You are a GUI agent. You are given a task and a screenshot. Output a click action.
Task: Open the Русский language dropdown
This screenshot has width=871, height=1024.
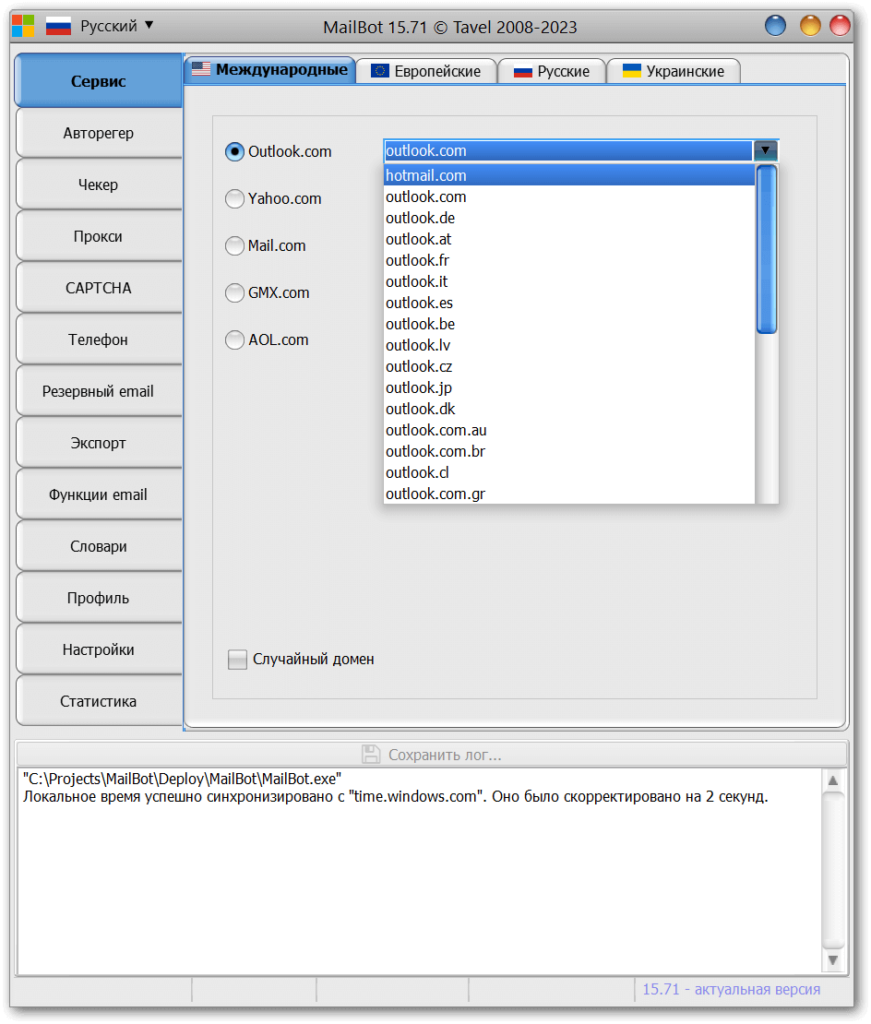[x=116, y=26]
